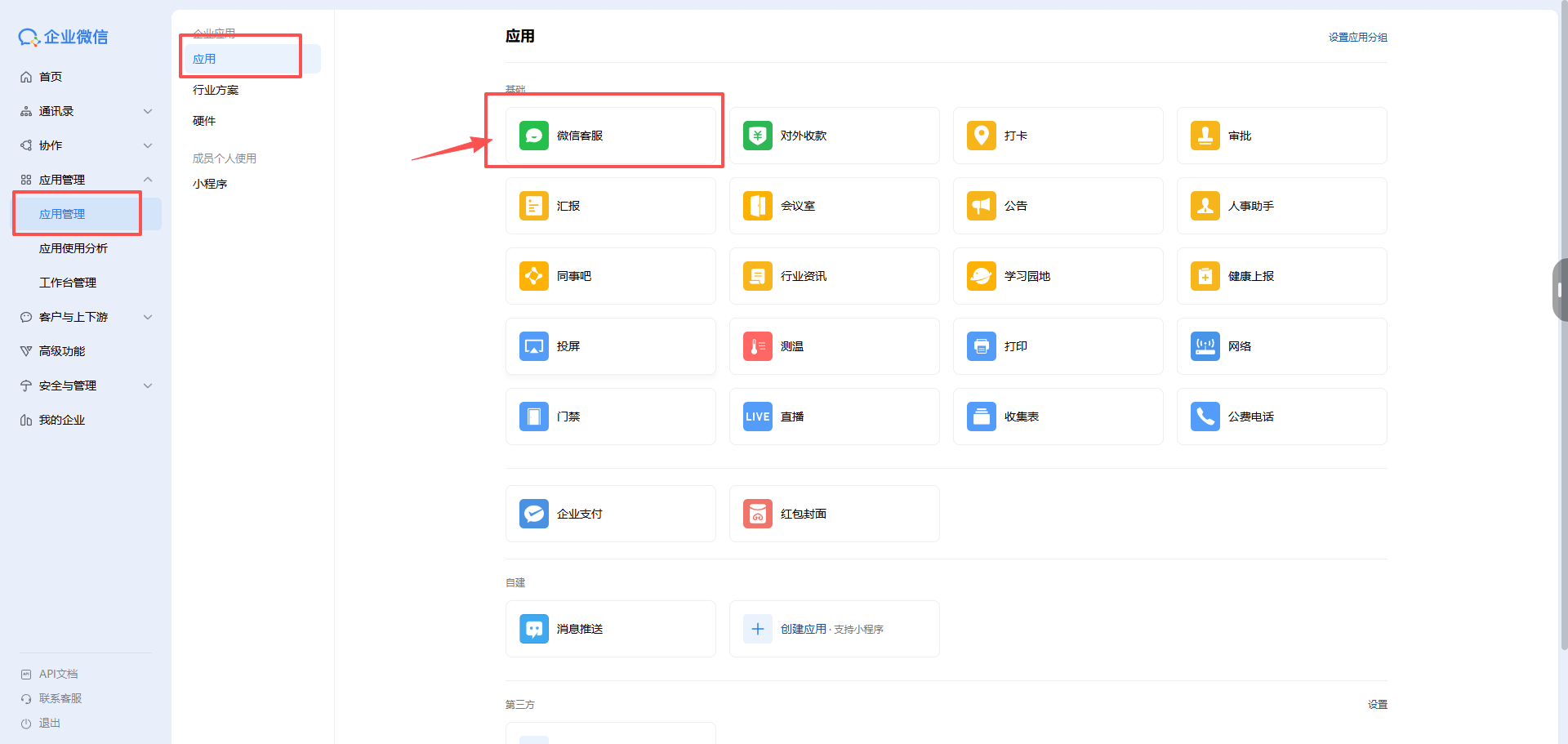Screen dimensions: 1568x744
Task: Open the 行业资讯 icon
Action: [758, 276]
